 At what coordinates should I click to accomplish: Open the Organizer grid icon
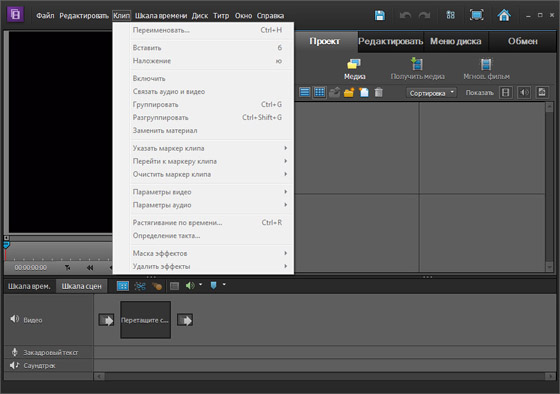pos(450,15)
